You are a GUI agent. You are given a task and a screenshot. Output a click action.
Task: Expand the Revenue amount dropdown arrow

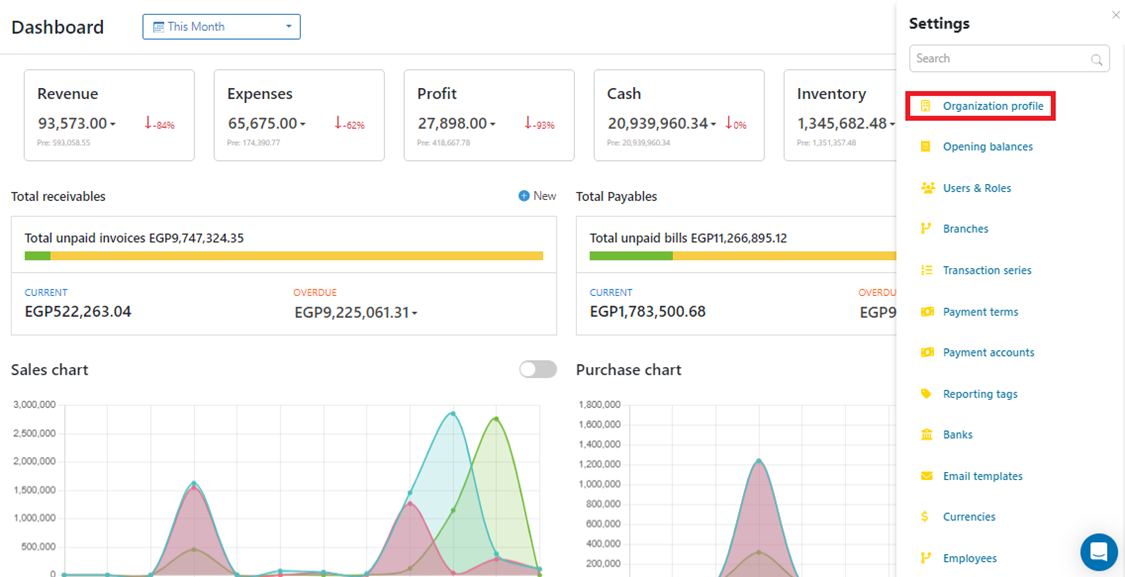click(113, 125)
